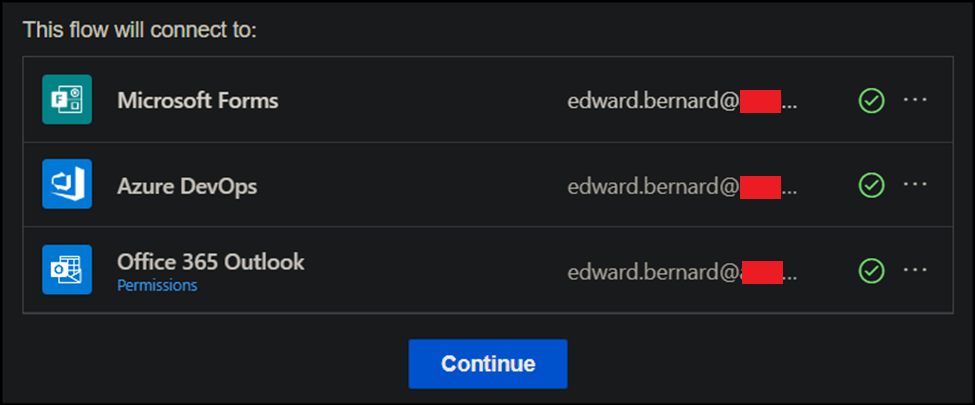
Task: Select the Microsoft Forms connection name
Action: click(x=198, y=100)
